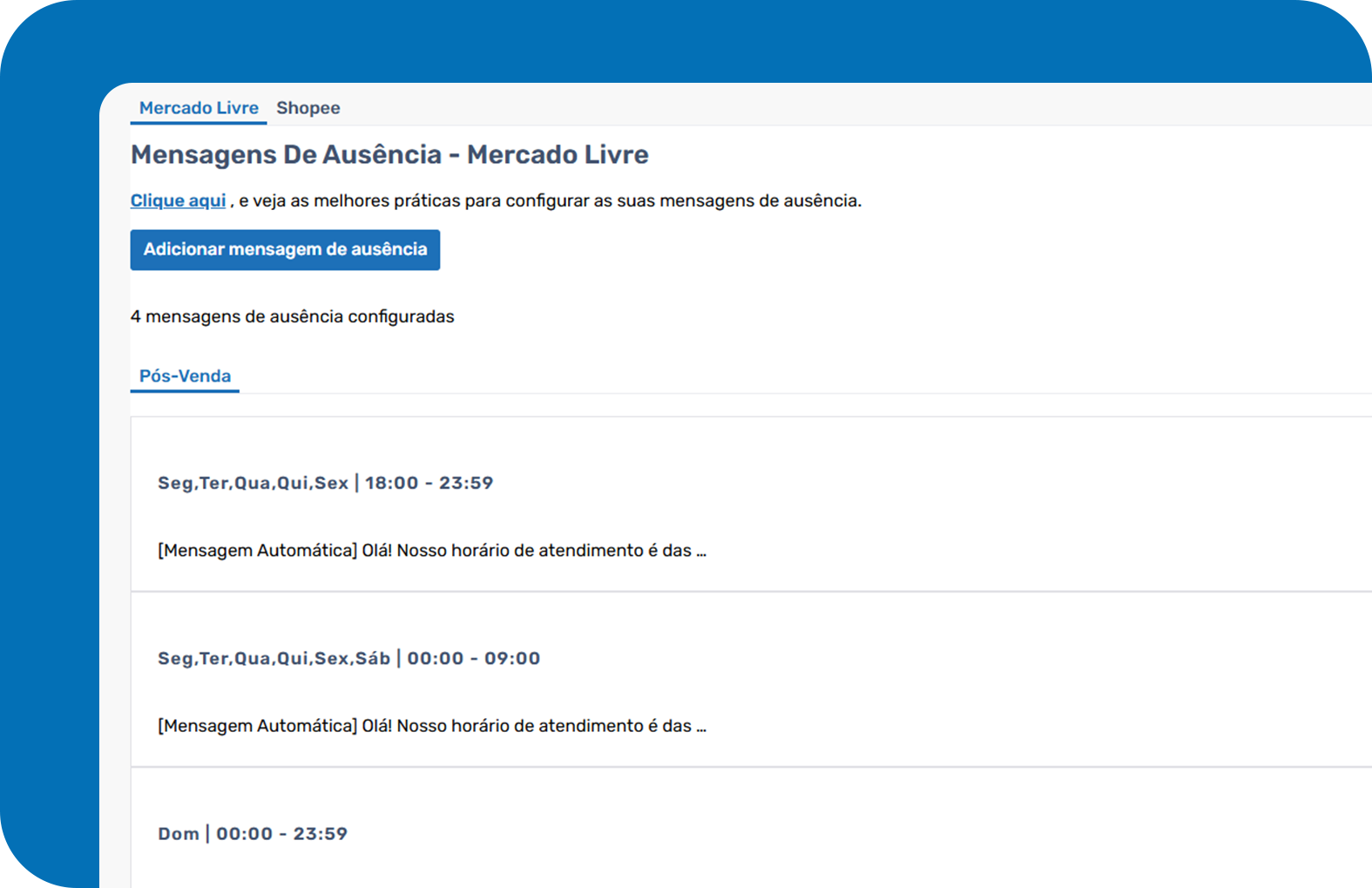The height and width of the screenshot is (888, 1372).
Task: Click 'Mensagens De Ausência' in the page title
Action: [x=287, y=155]
